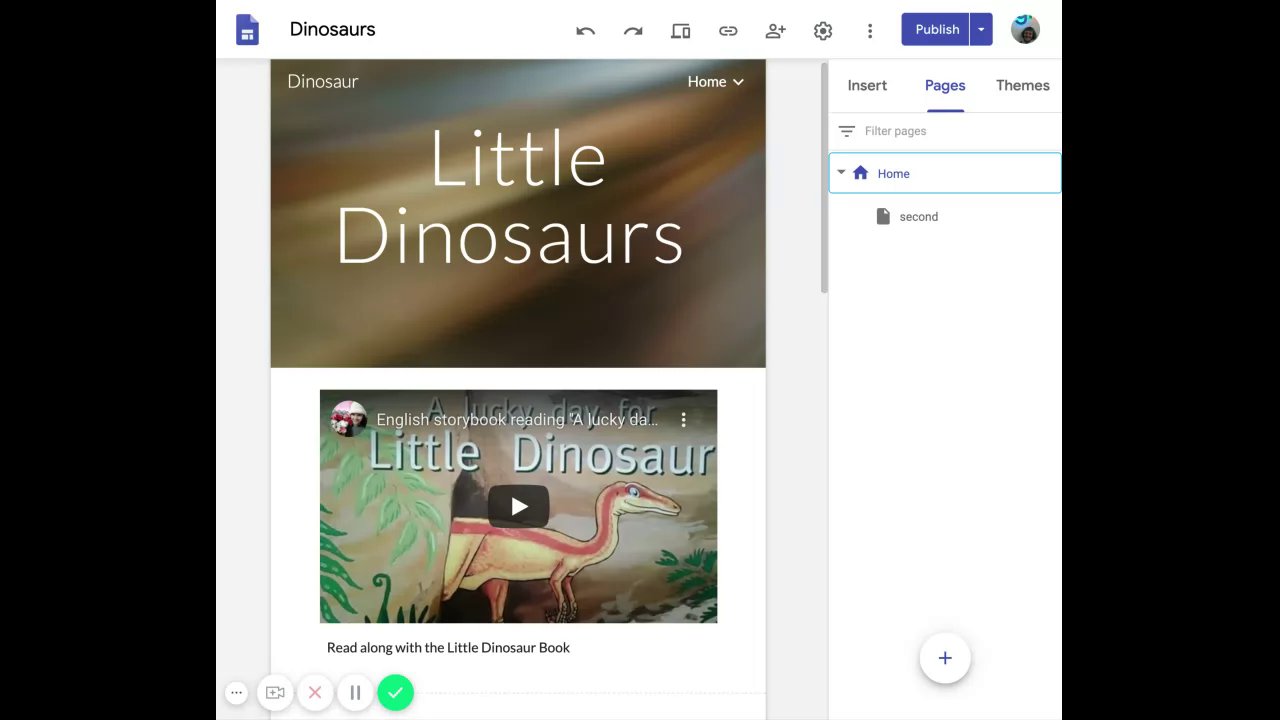Screen dimensions: 1280x720
Task: Click the editor canvas vertical scrollbar
Action: 824,178
